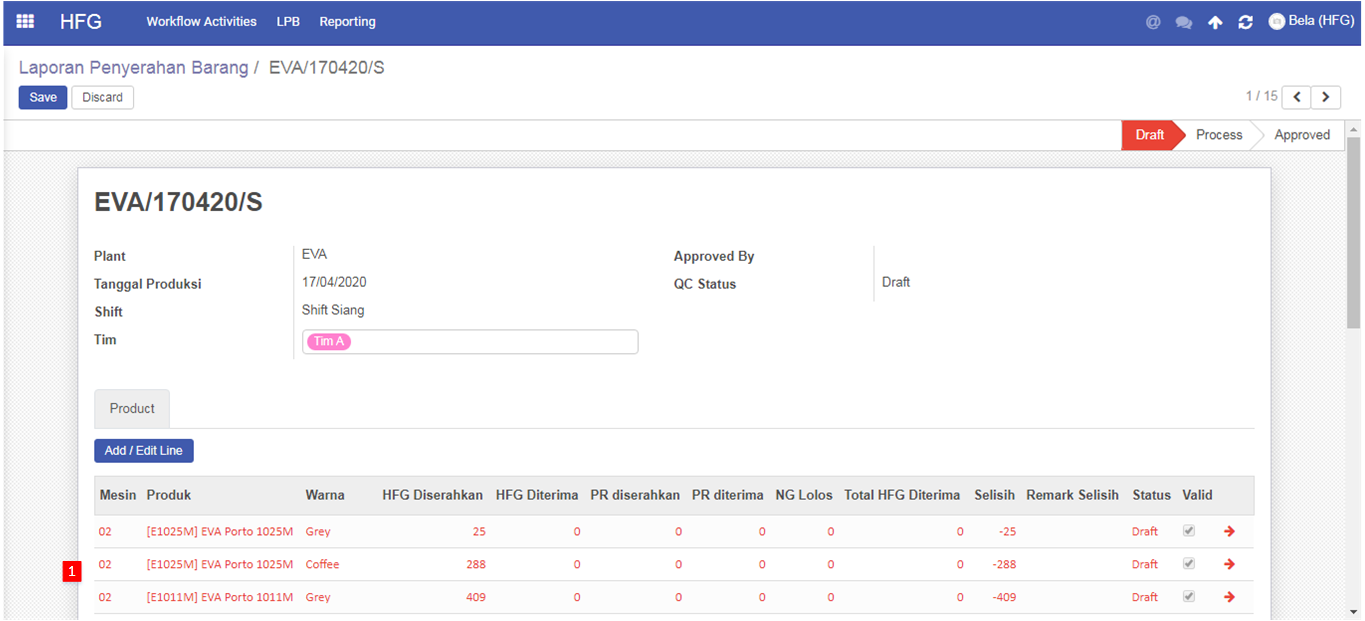The height and width of the screenshot is (621, 1365).
Task: Click the Save button
Action: [43, 97]
